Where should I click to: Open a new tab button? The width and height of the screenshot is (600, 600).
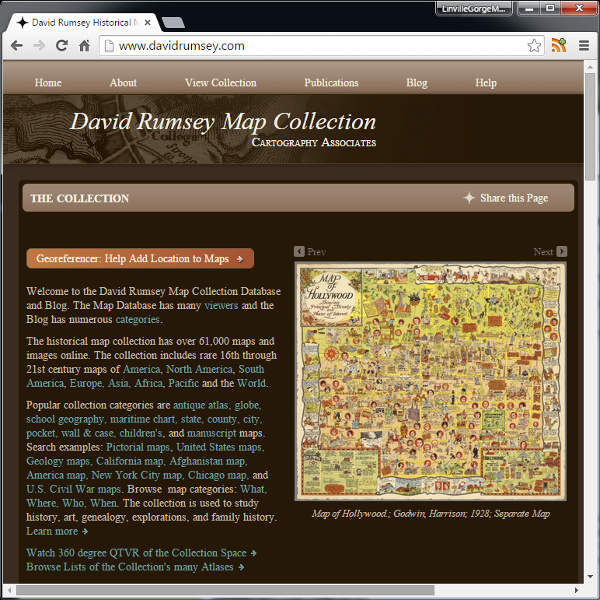(173, 23)
